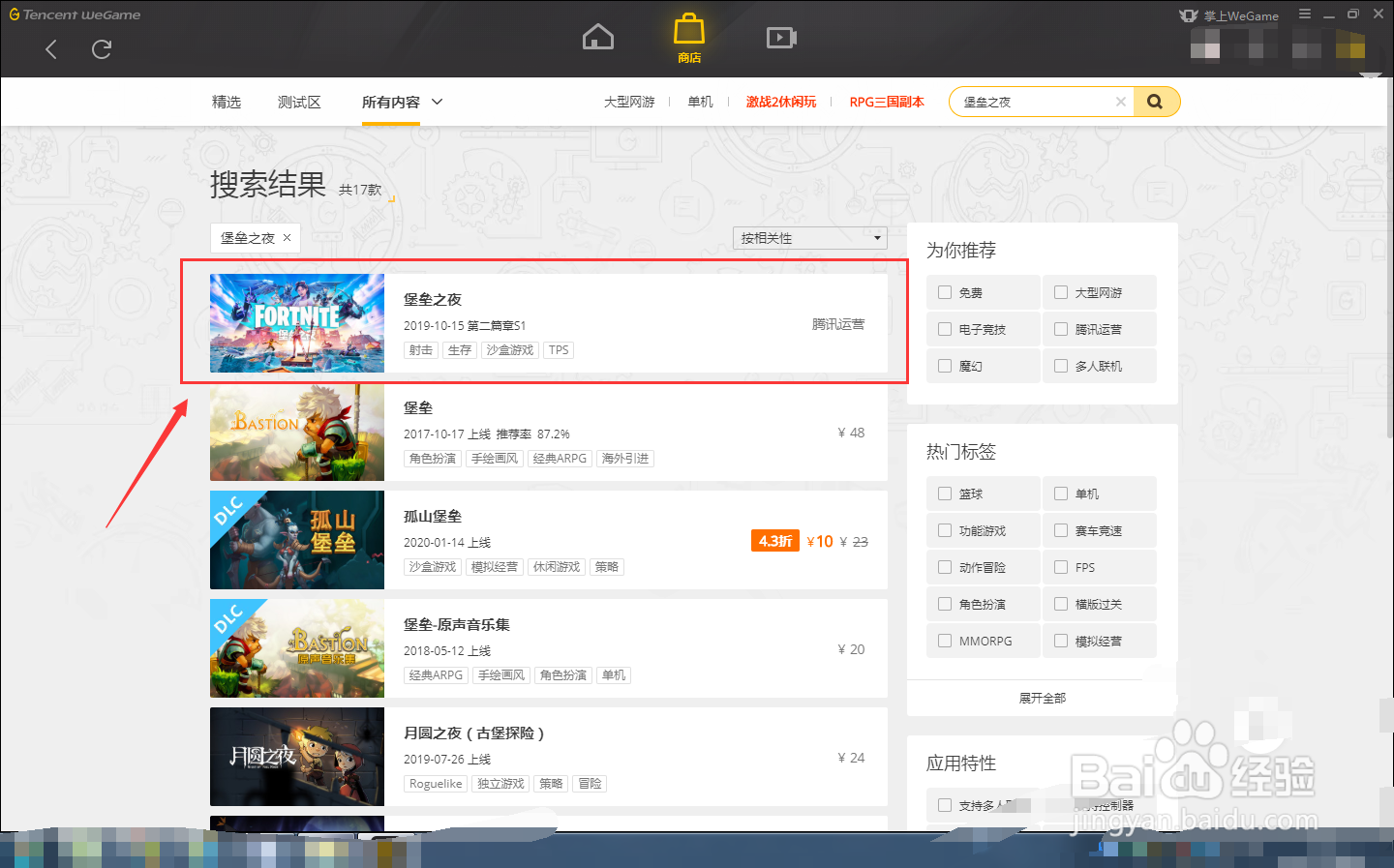This screenshot has width=1394, height=868.
Task: Click into the search input field
Action: tap(1036, 102)
